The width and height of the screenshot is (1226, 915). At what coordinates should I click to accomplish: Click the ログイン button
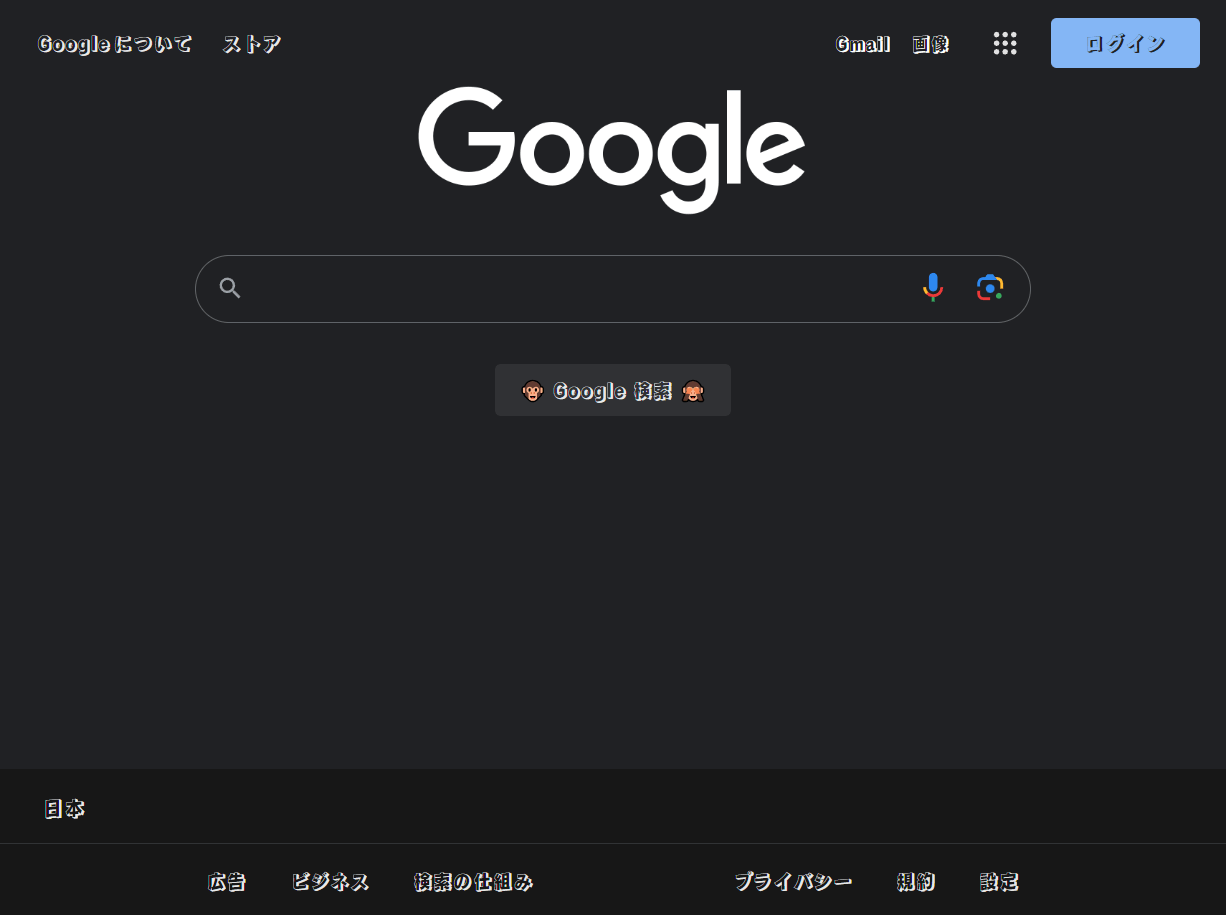[1125, 43]
